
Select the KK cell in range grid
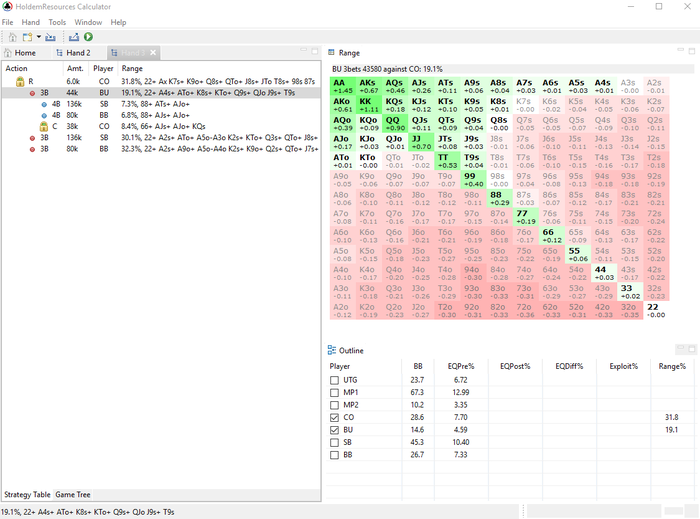pos(369,105)
